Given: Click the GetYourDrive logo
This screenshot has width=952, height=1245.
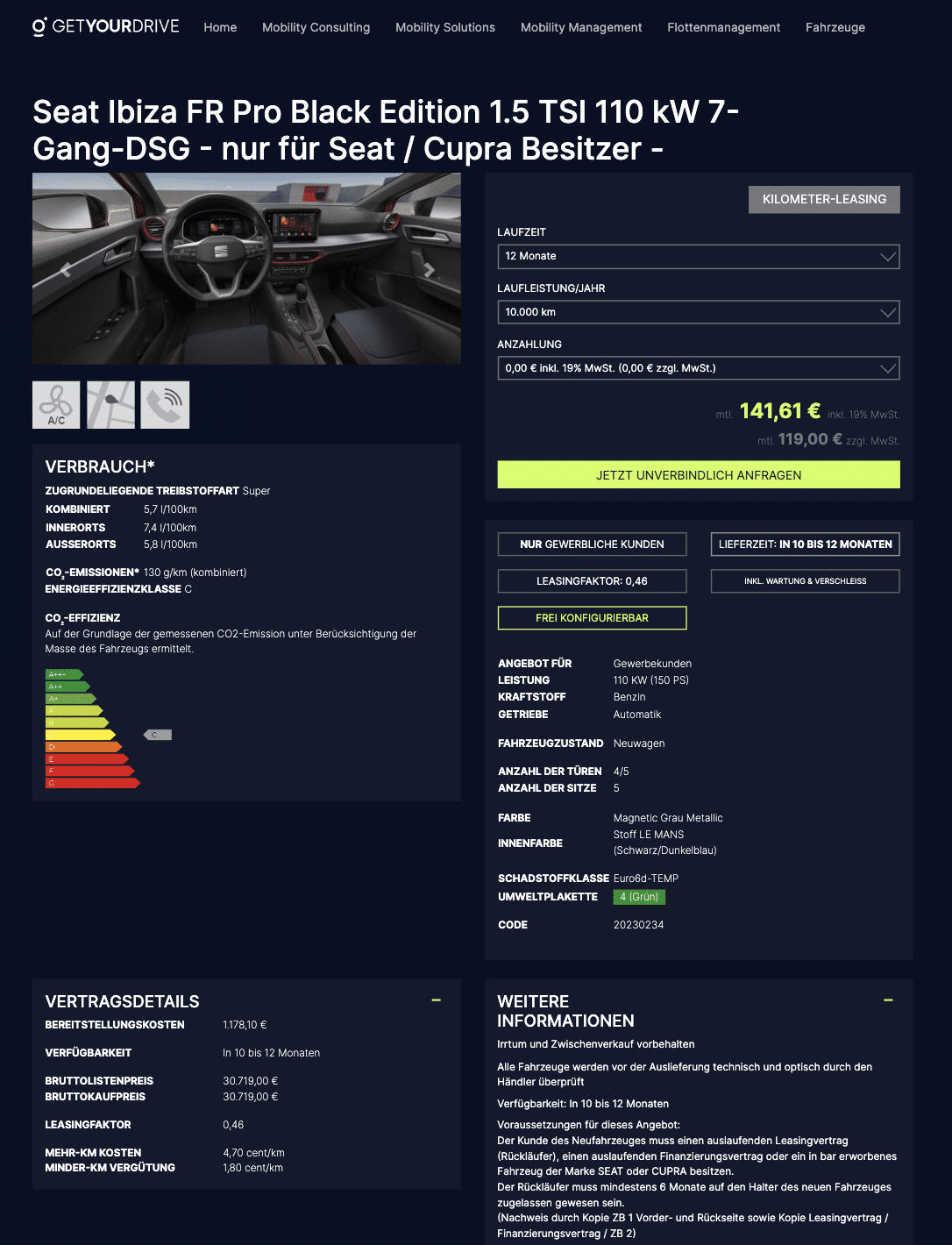Looking at the screenshot, I should click(x=106, y=26).
